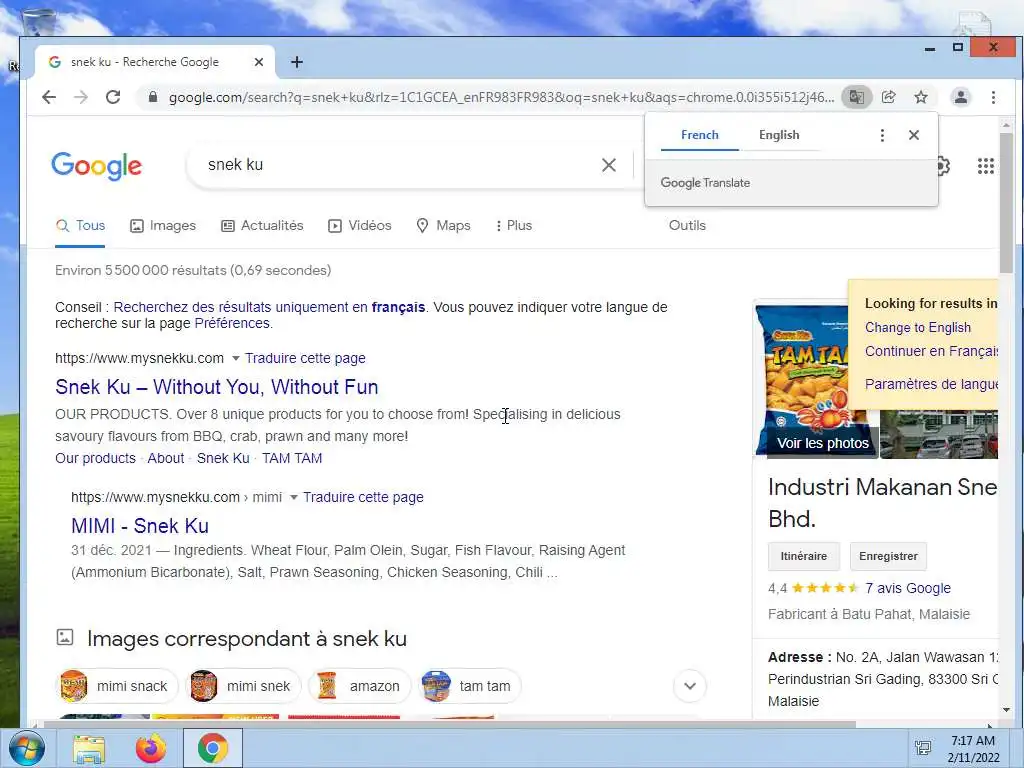Open the Plus more-options menu
The image size is (1024, 768).
pyautogui.click(x=513, y=225)
